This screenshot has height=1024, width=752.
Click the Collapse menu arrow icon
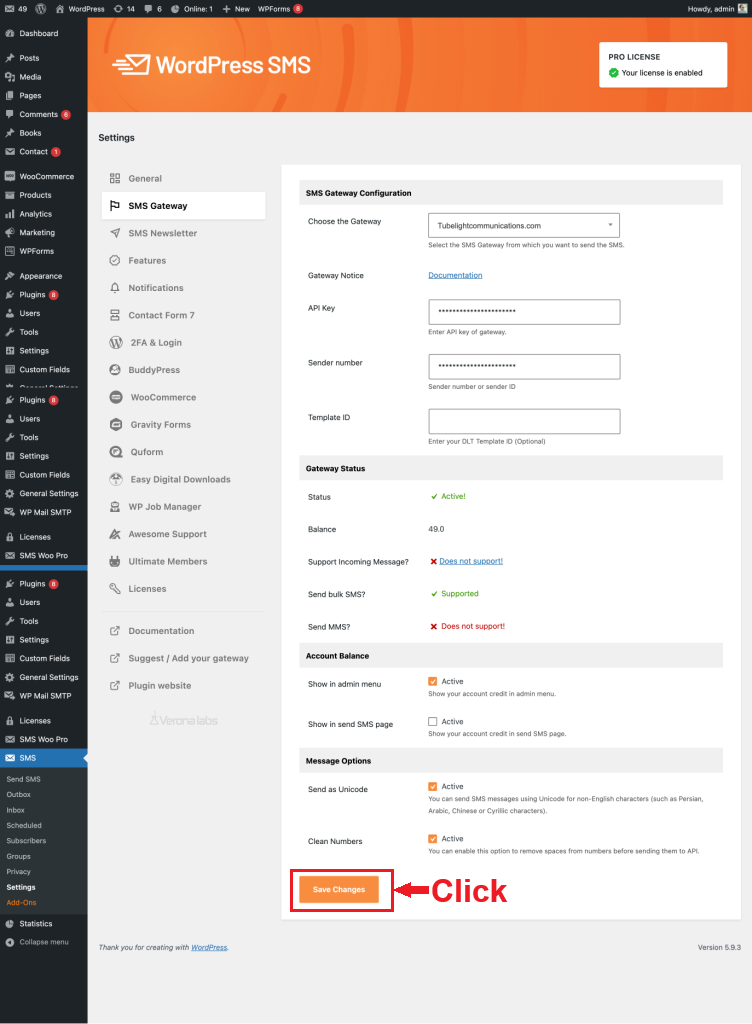point(10,942)
